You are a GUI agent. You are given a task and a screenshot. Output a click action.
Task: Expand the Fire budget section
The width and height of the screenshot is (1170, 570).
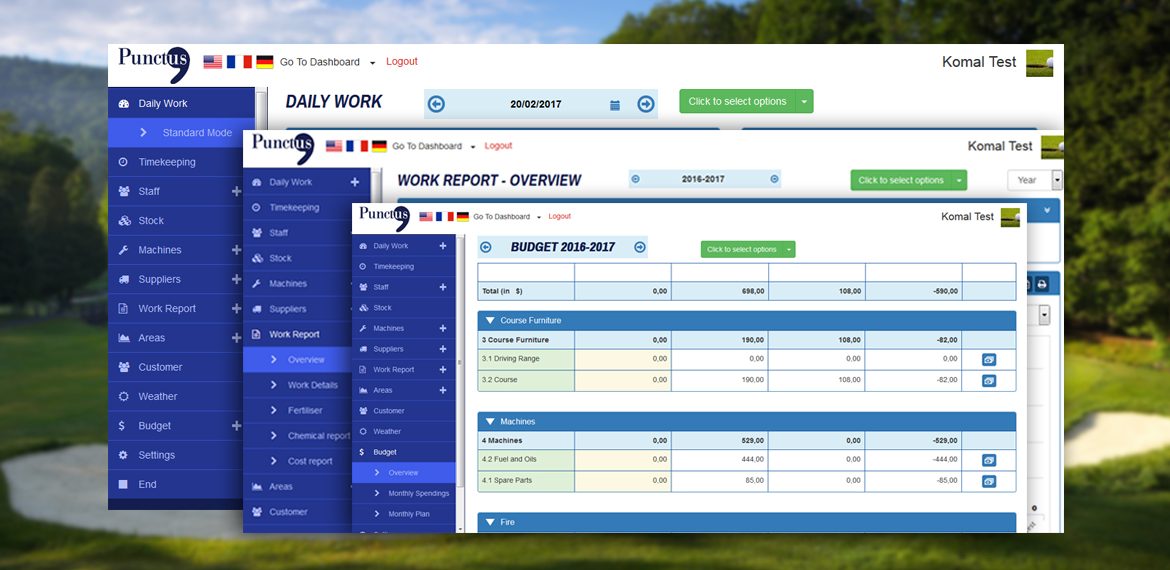click(490, 522)
